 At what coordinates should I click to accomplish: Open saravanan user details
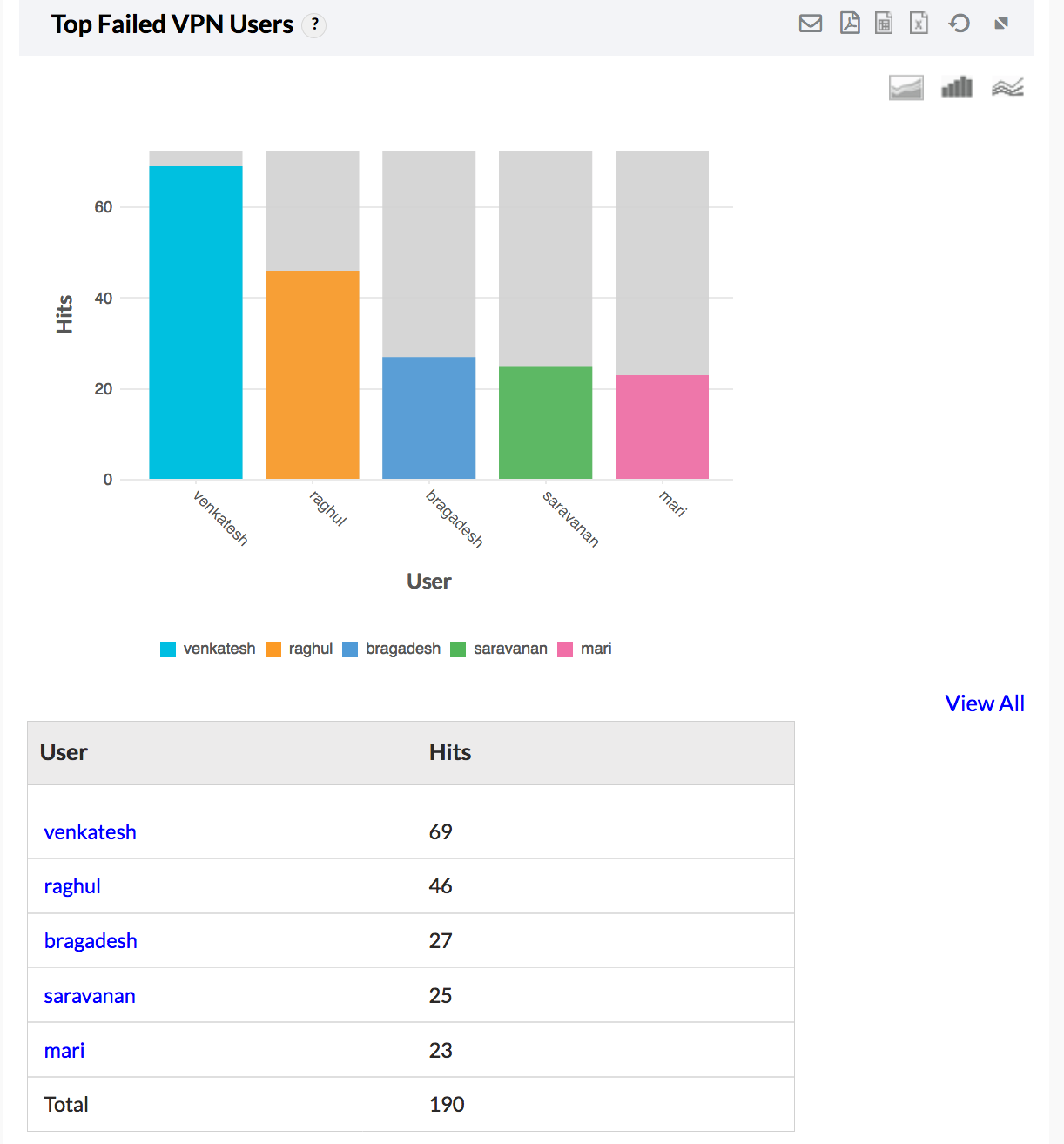click(x=90, y=996)
